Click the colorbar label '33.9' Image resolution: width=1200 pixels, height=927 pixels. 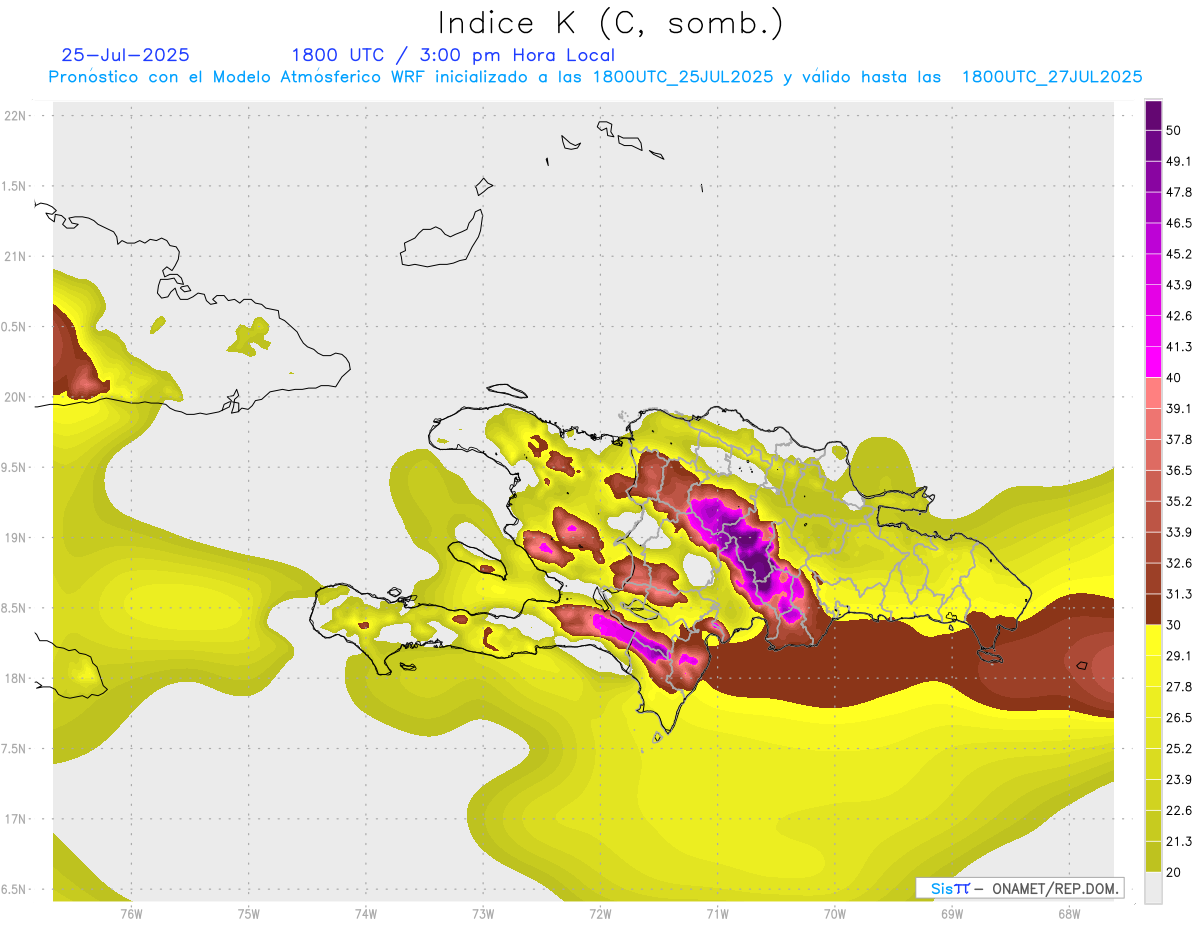(x=1179, y=532)
